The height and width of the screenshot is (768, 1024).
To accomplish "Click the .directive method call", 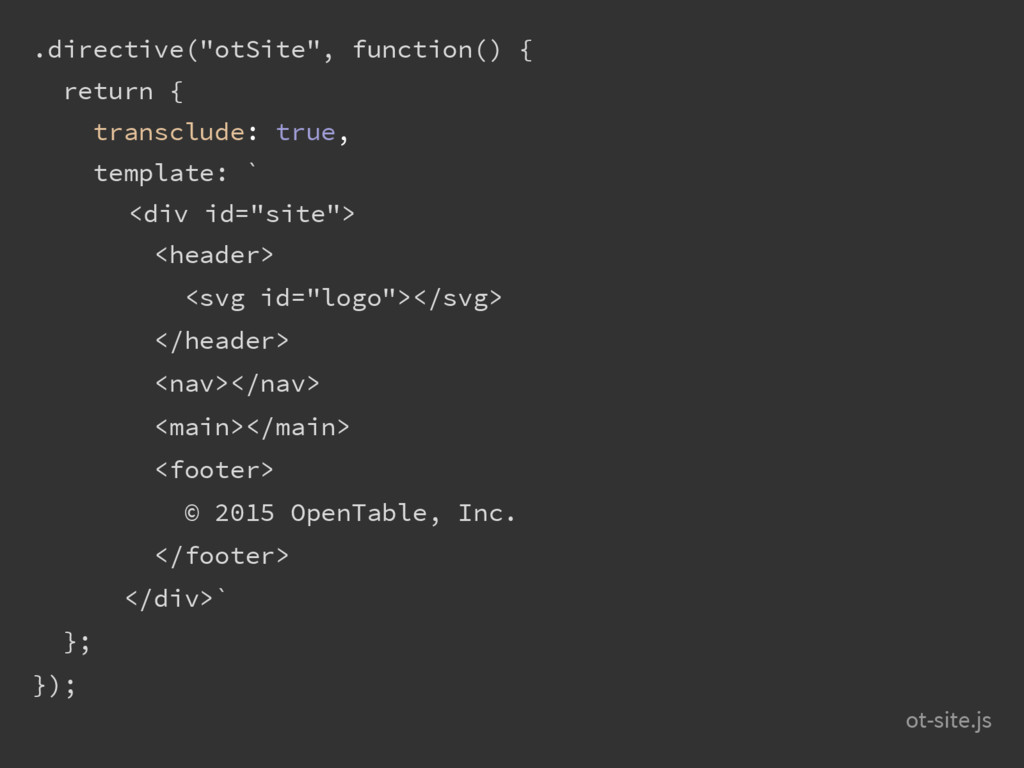I will (109, 50).
